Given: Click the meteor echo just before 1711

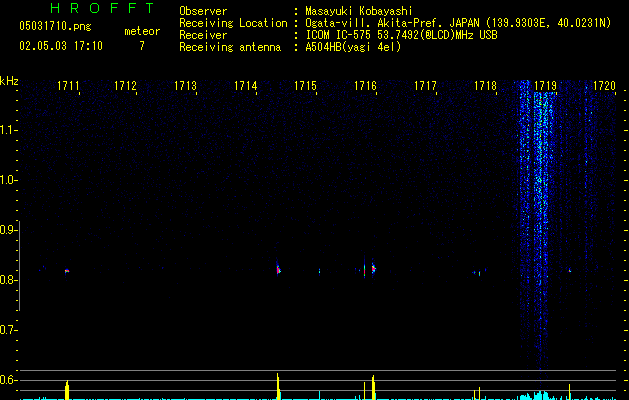Looking at the screenshot, I should [x=67, y=271].
